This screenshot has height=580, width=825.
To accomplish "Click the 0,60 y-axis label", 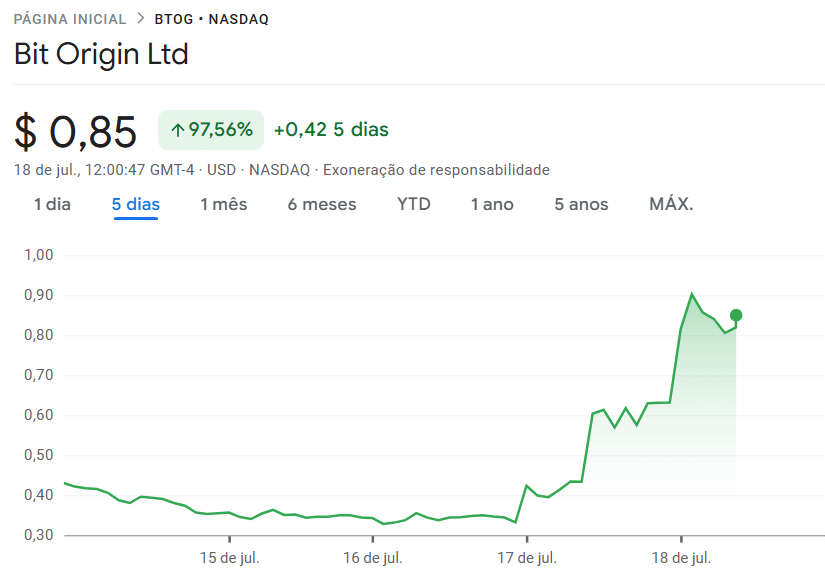I will point(39,415).
